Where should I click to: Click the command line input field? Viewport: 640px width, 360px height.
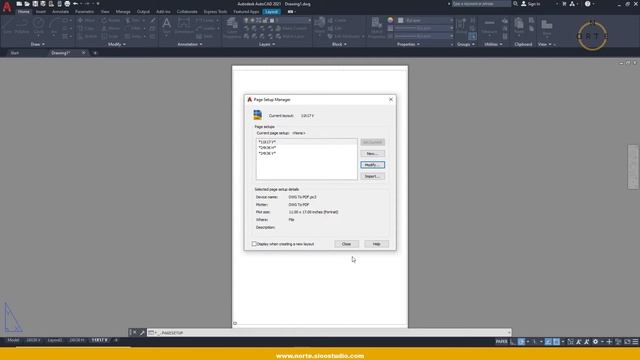click(x=329, y=333)
